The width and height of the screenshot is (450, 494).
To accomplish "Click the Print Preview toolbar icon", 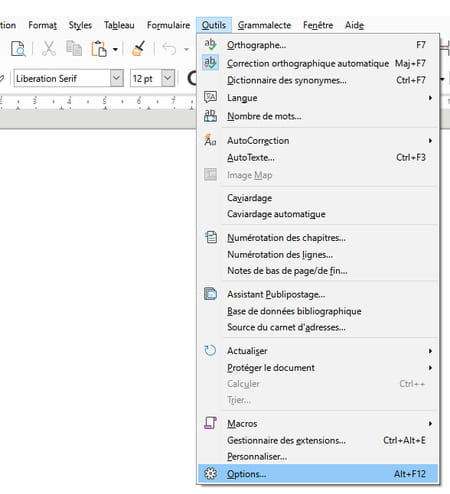I will (18, 49).
